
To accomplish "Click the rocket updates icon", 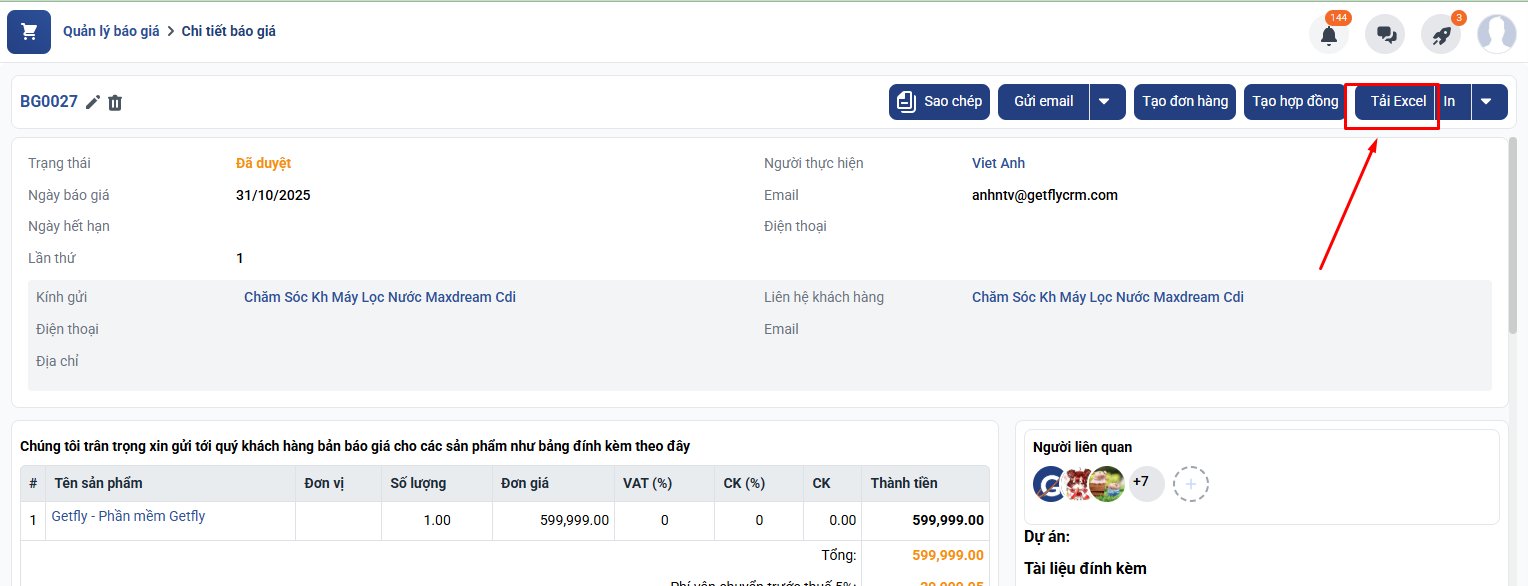I will [x=1441, y=35].
